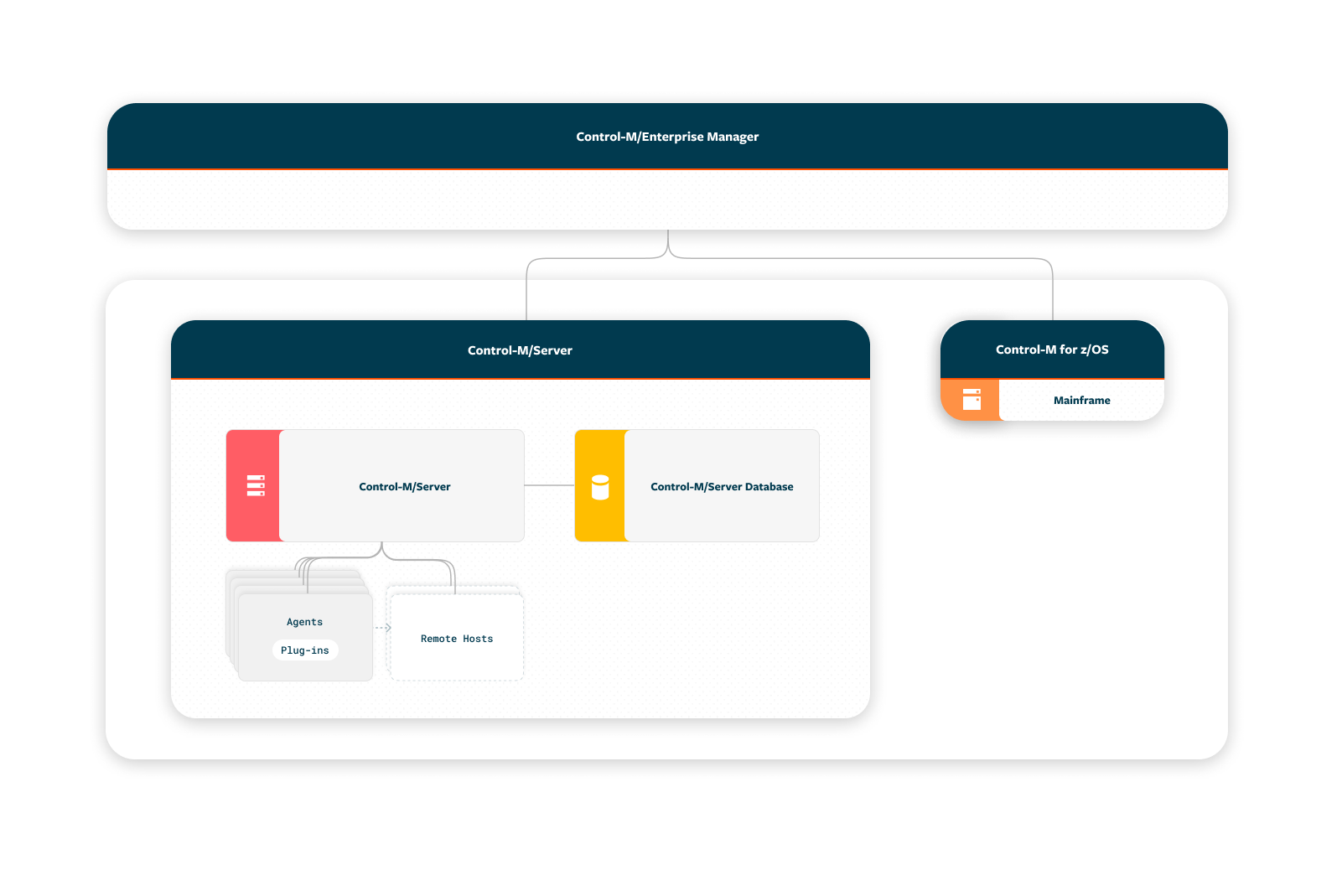Select the Control-M for z/OS header
This screenshot has height=896, width=1342.
(1052, 350)
